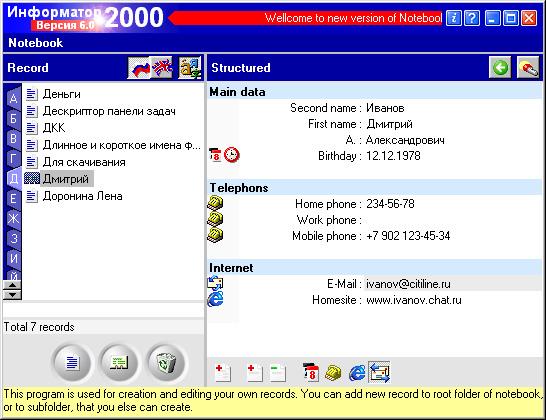The width and height of the screenshot is (546, 420).
Task: Click the calendar icon in the bottom toolbar
Action: click(311, 373)
